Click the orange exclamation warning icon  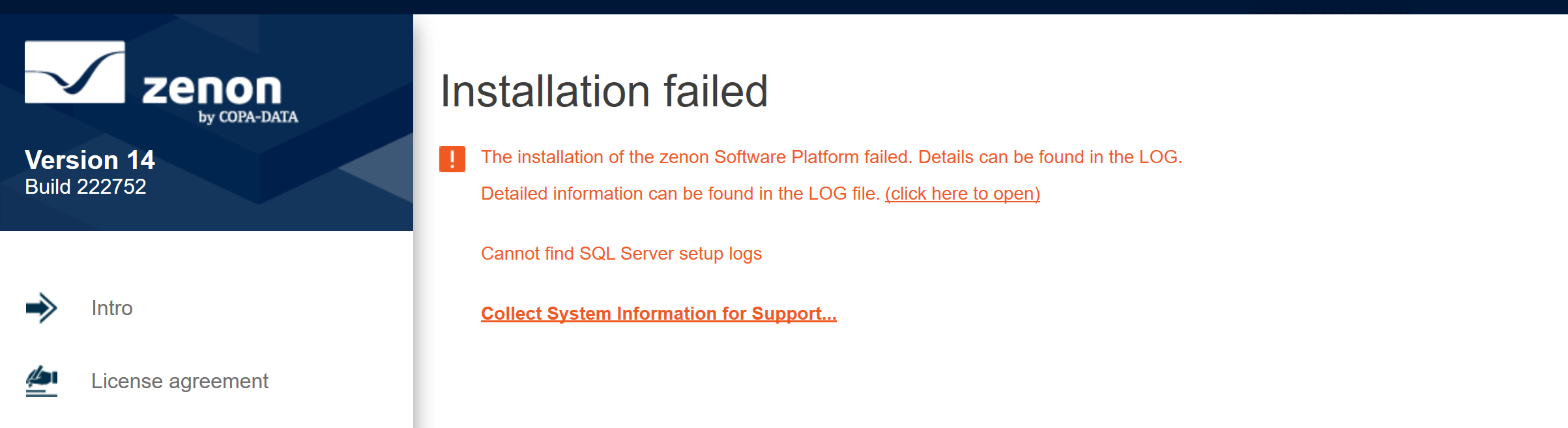(452, 159)
